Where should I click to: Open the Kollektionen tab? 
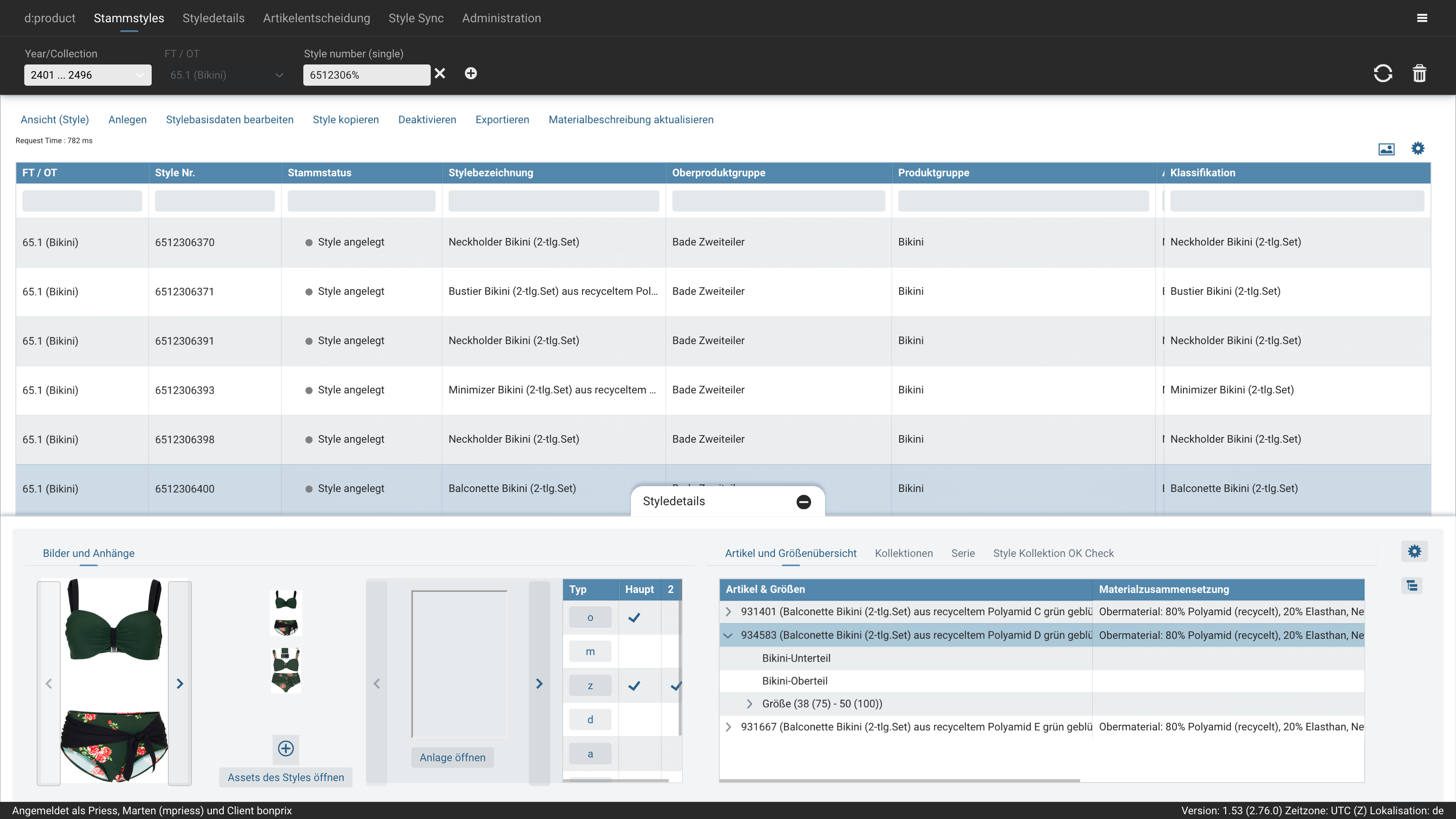903,554
